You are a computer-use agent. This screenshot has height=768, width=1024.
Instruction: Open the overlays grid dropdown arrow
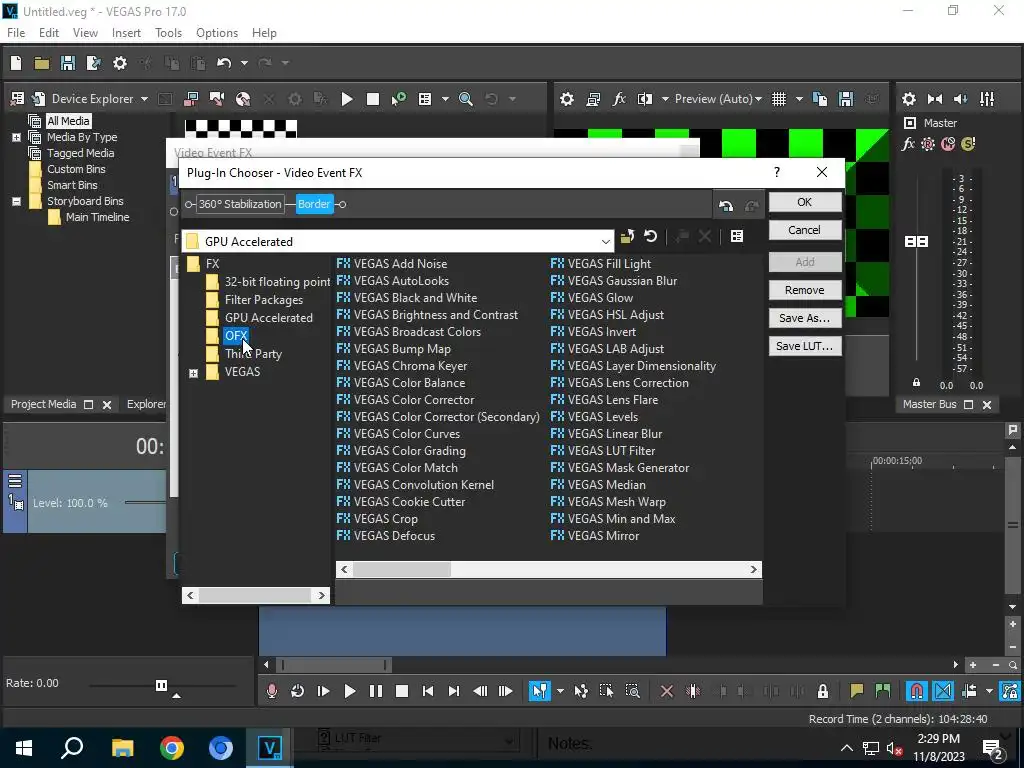click(x=799, y=99)
